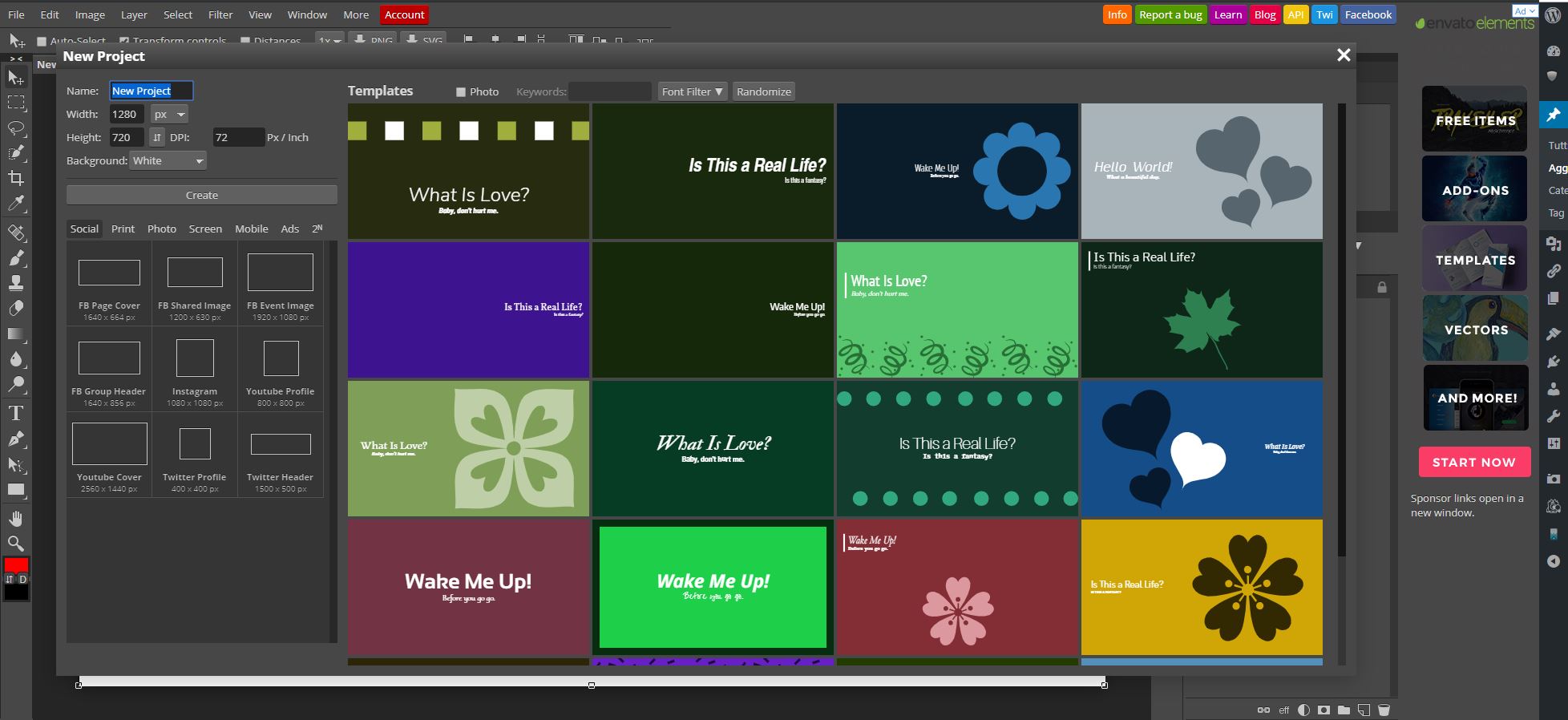Choose the Instagram preset
This screenshot has height=720, width=1568.
click(195, 370)
